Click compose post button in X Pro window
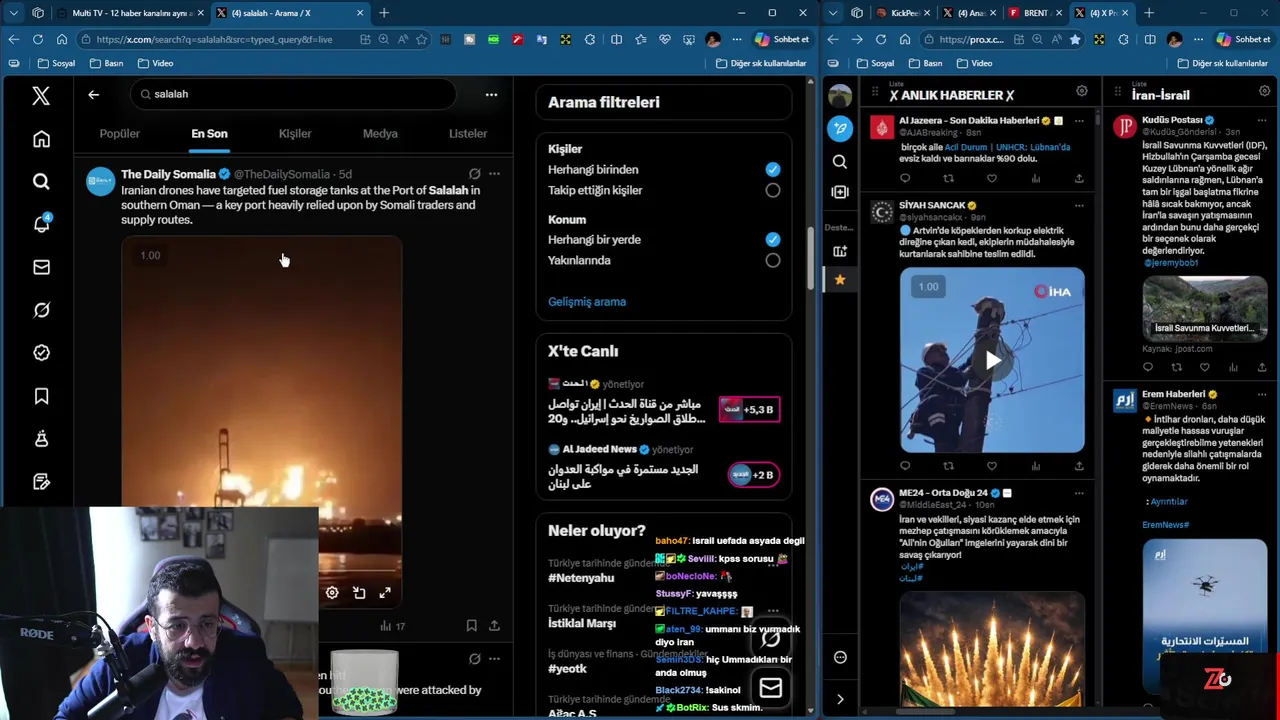 point(840,128)
